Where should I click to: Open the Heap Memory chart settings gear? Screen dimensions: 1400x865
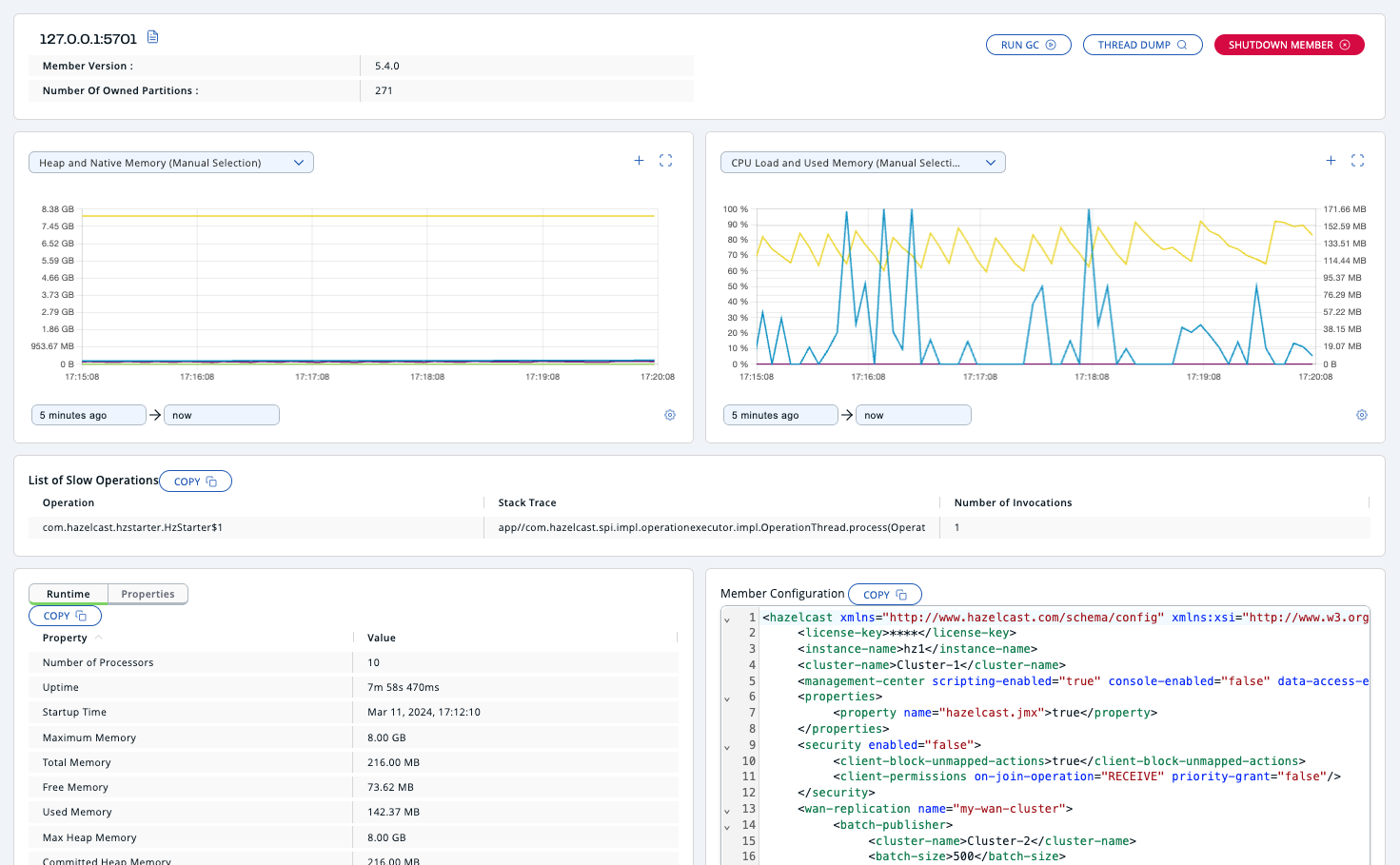tap(670, 415)
